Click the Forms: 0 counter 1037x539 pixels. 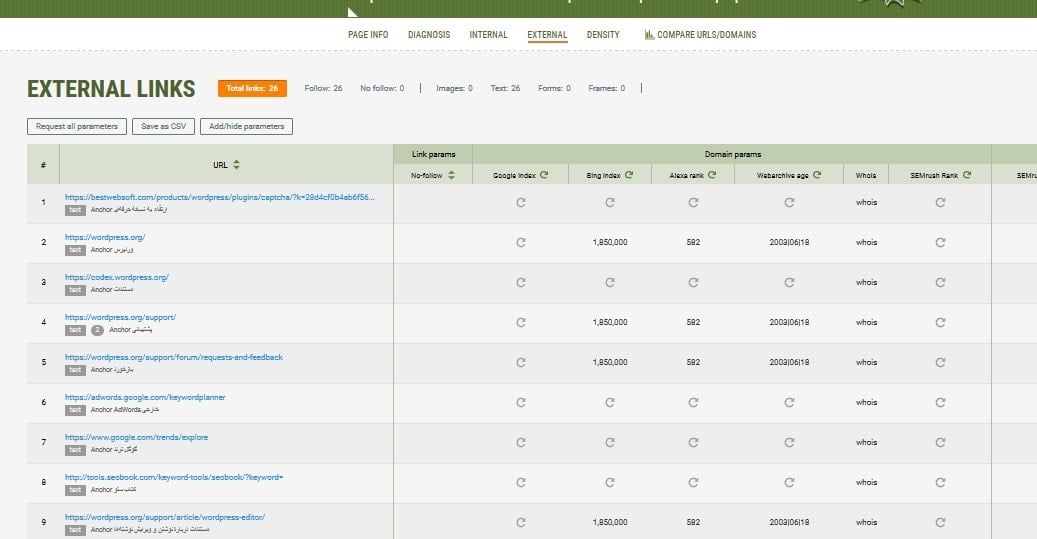[554, 88]
